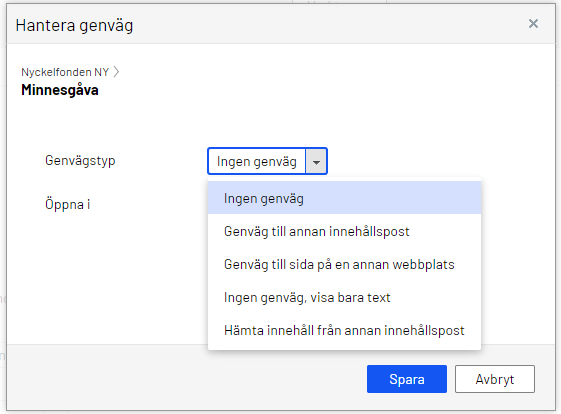Pick 'Hämta innehåll från annan innehållspost'
Screen dimensions: 561x414
(344, 330)
